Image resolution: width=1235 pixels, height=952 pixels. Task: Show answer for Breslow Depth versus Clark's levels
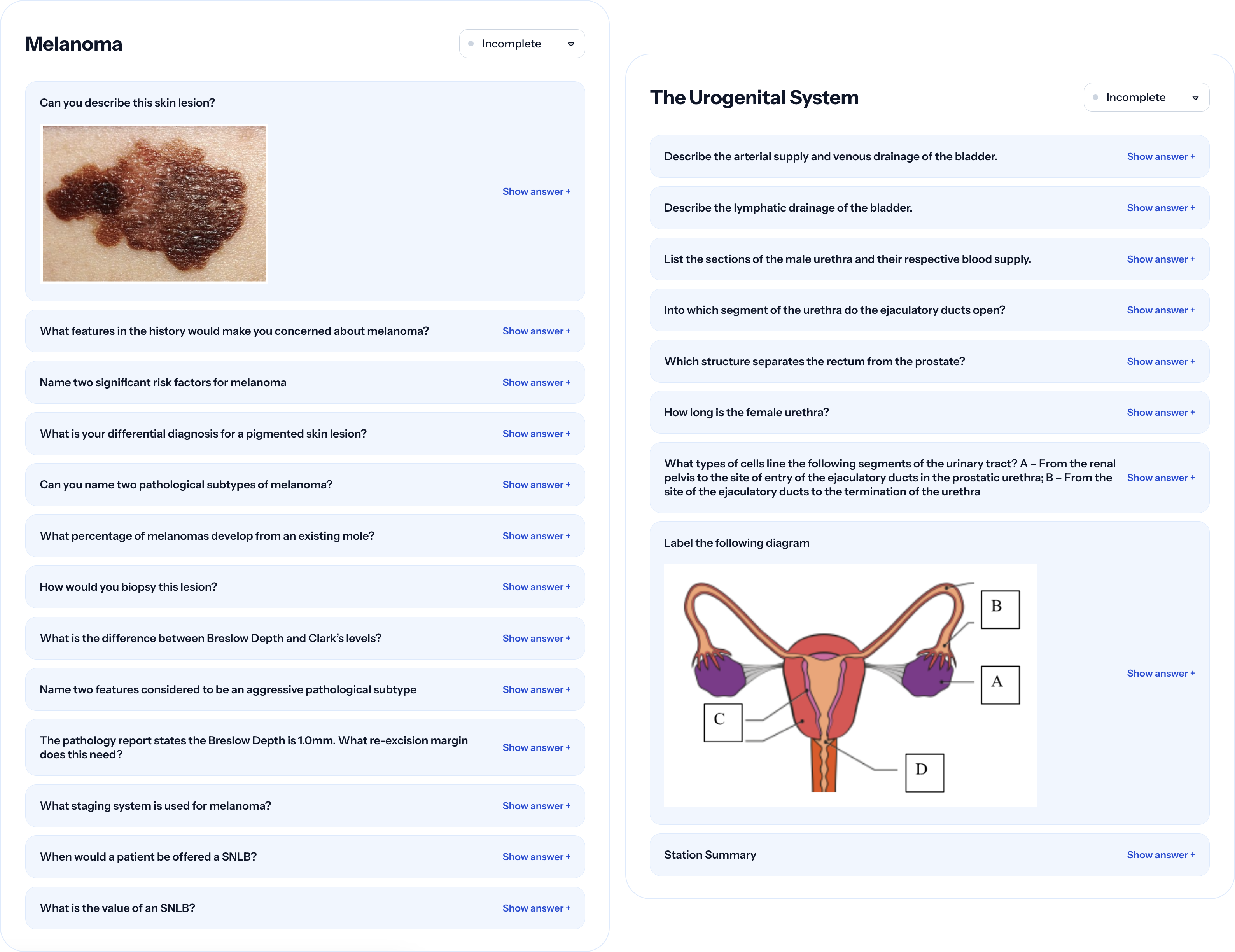536,639
